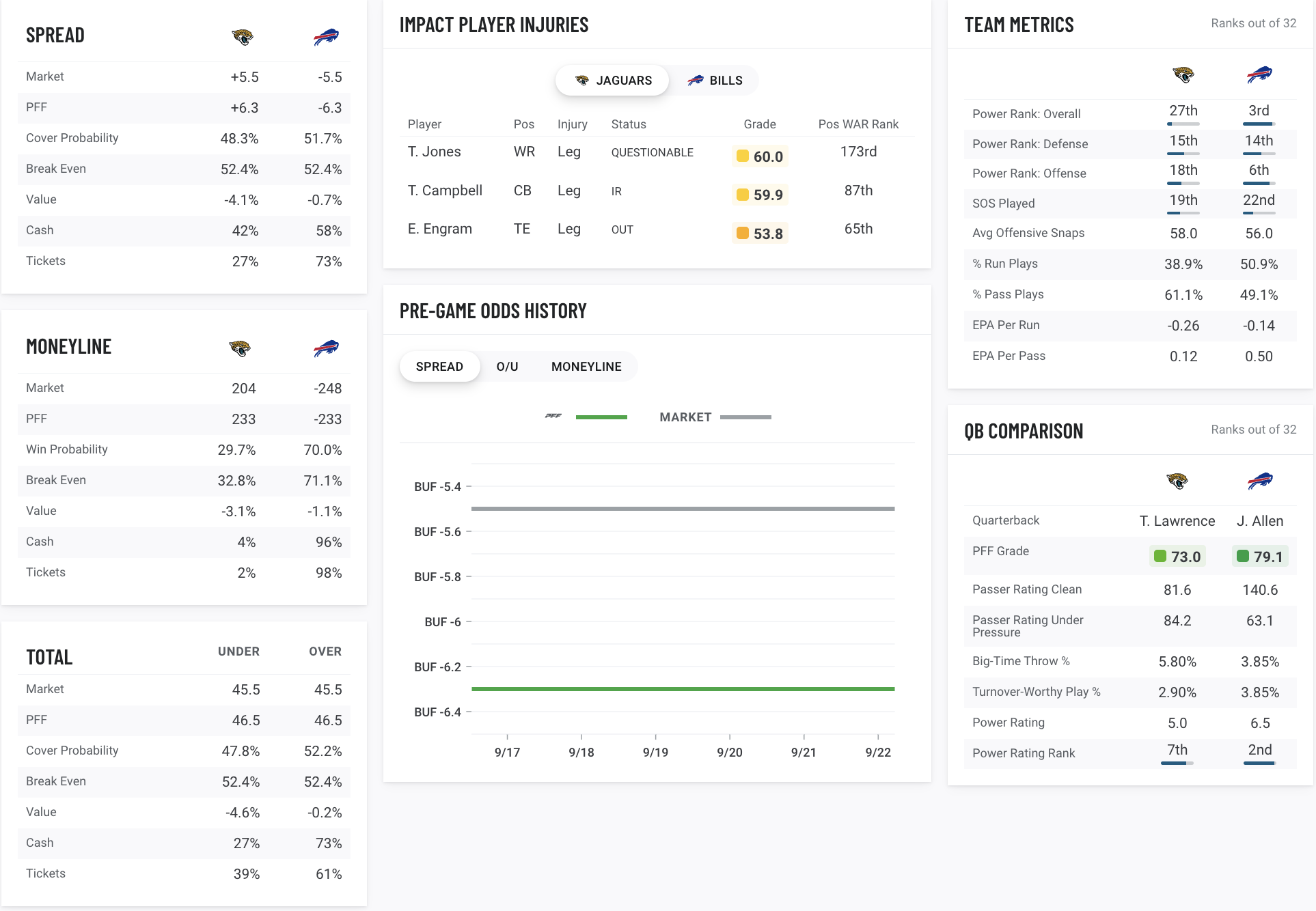Toggle the PFF green line legend

pos(586,417)
